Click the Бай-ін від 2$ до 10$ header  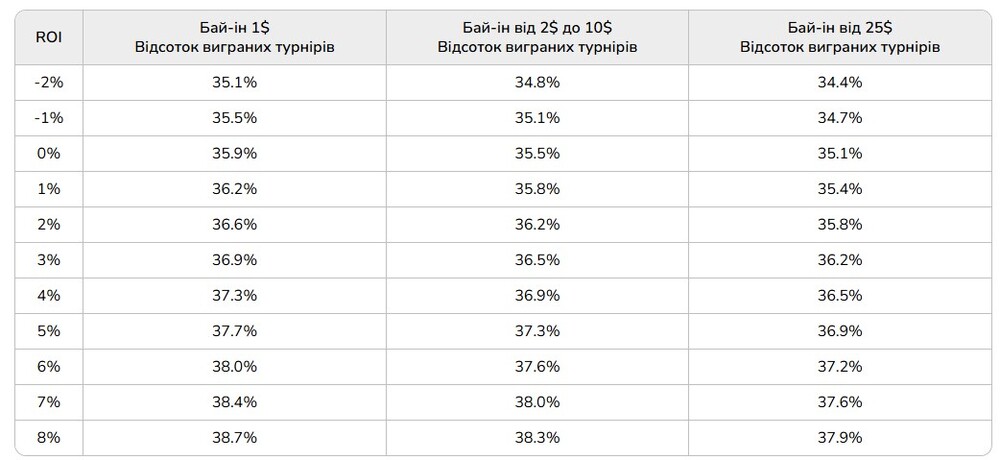point(537,38)
